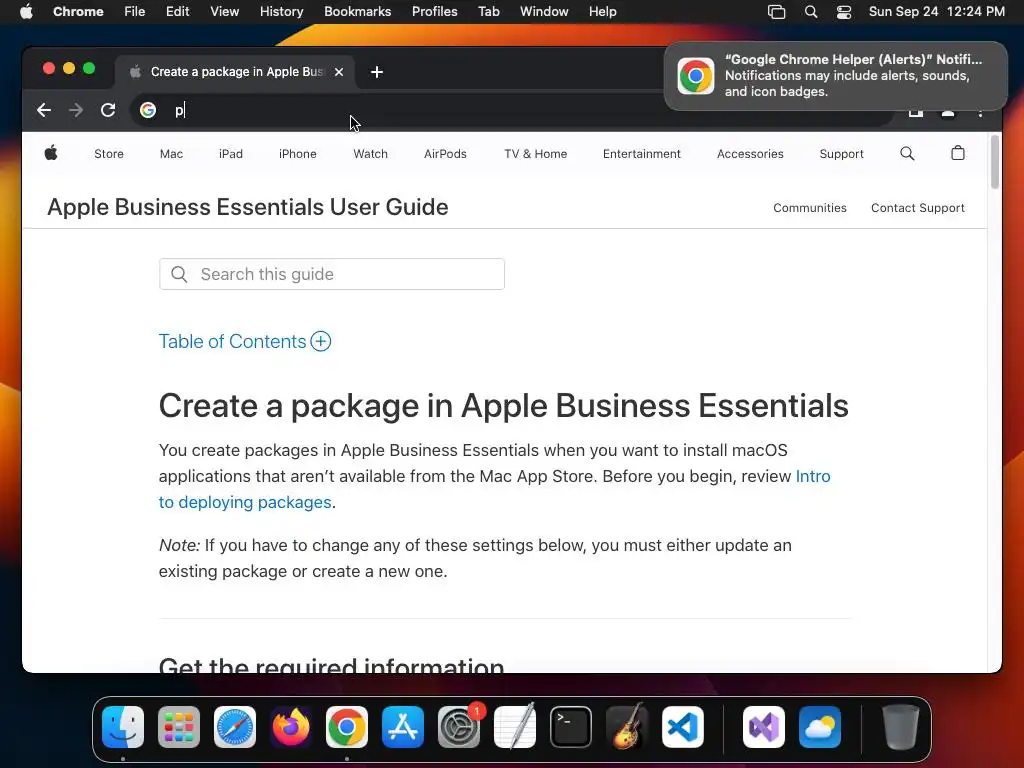Follow the Intro to deploying packages link
The image size is (1024, 768).
(245, 502)
